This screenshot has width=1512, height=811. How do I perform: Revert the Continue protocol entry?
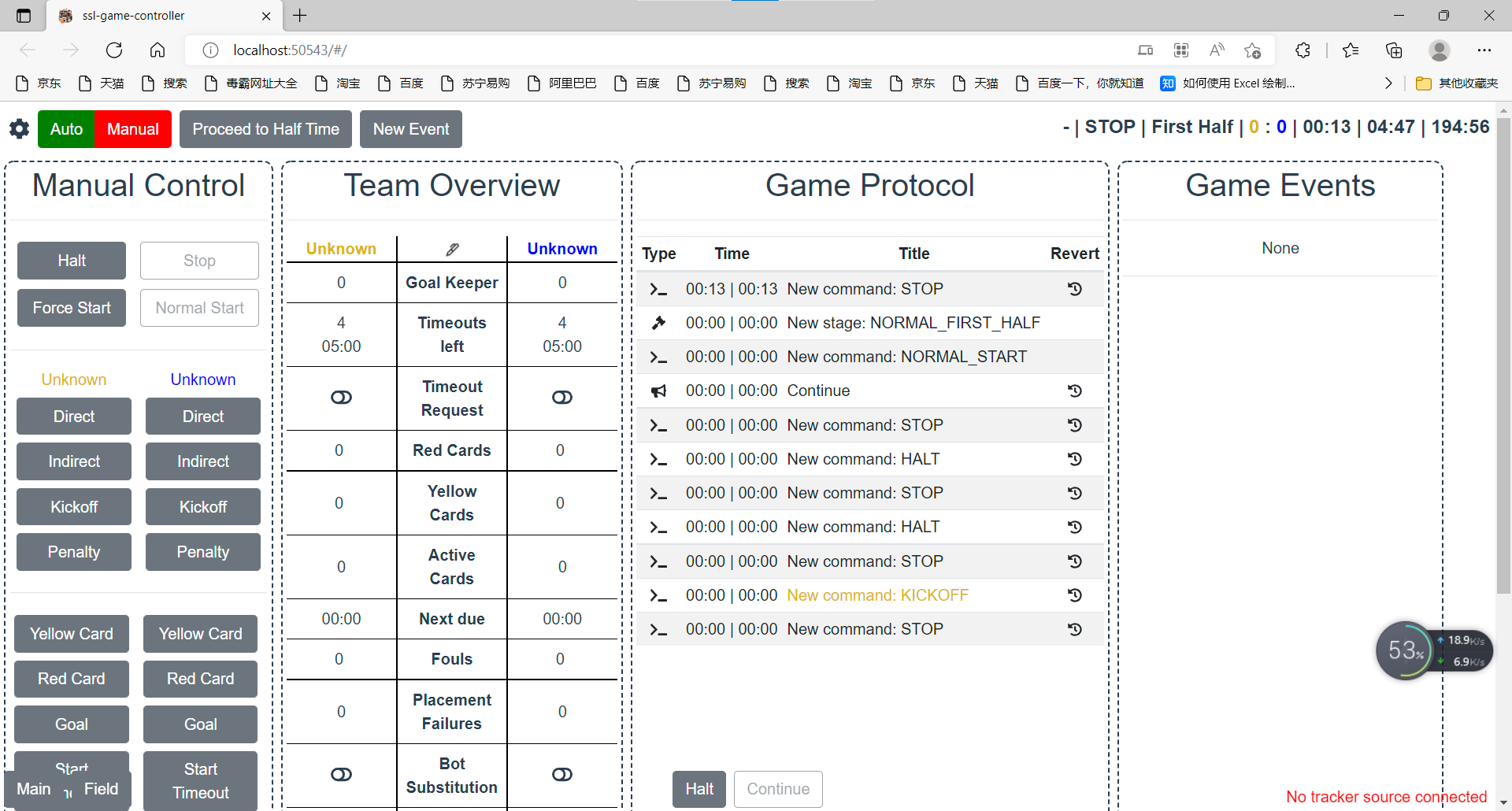pos(1074,391)
